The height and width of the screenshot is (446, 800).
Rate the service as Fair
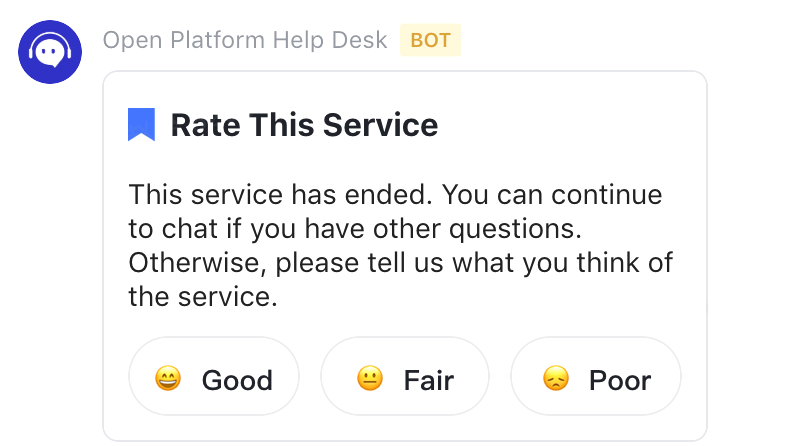click(x=405, y=380)
